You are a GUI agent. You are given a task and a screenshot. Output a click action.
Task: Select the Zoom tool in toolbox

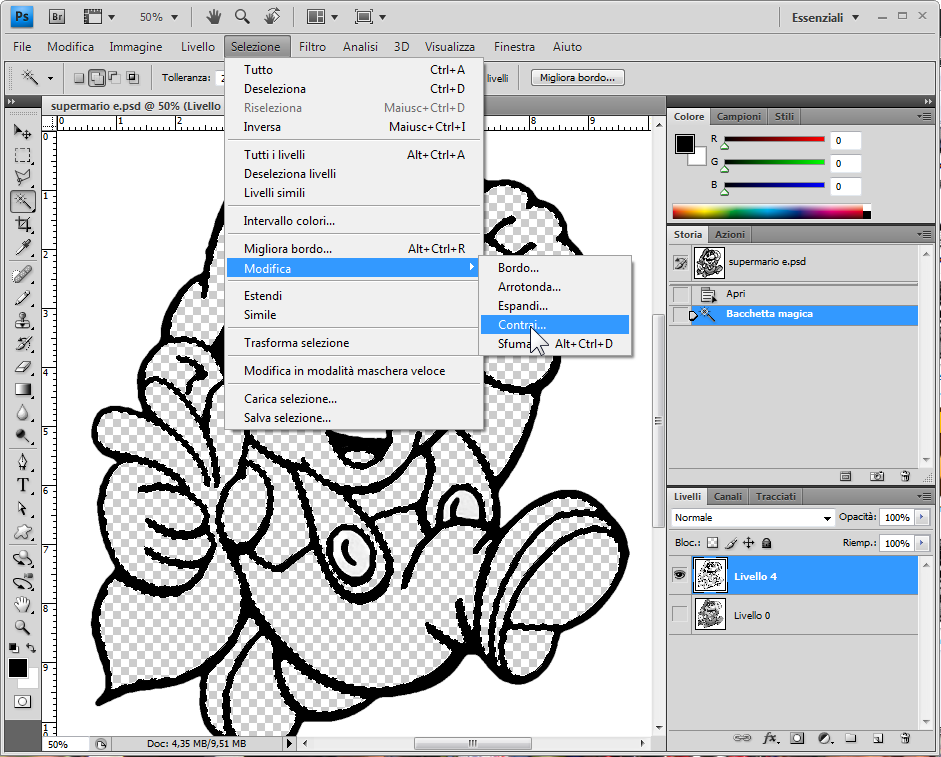point(22,627)
